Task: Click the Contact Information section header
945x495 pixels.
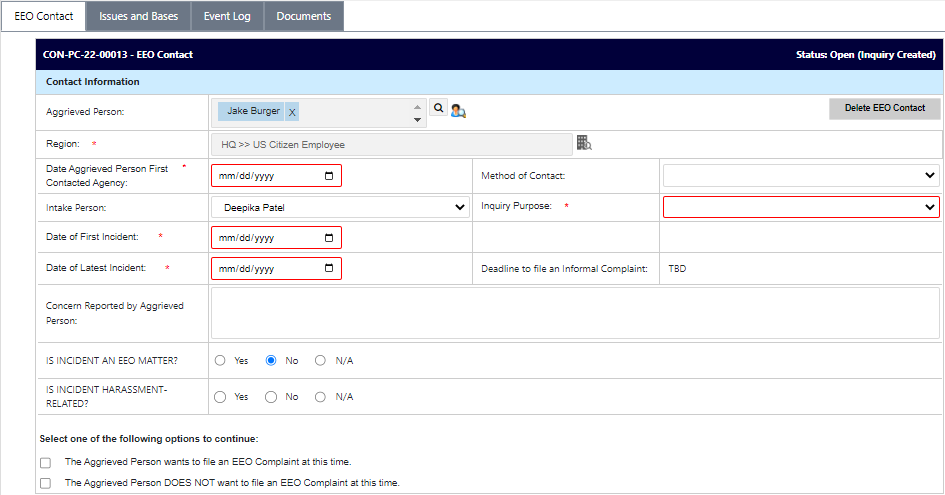Action: (489, 82)
